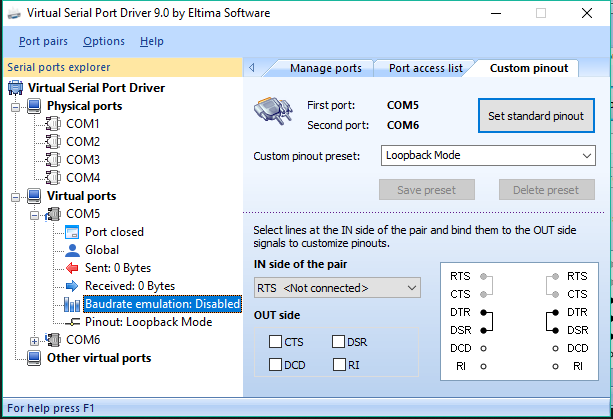Click the right RI pin in the diagram

(x=555, y=366)
